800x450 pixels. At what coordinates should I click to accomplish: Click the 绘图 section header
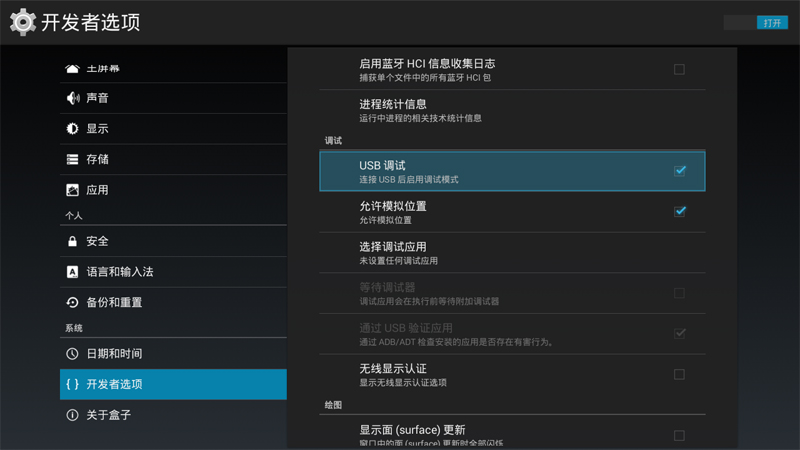(x=333, y=405)
